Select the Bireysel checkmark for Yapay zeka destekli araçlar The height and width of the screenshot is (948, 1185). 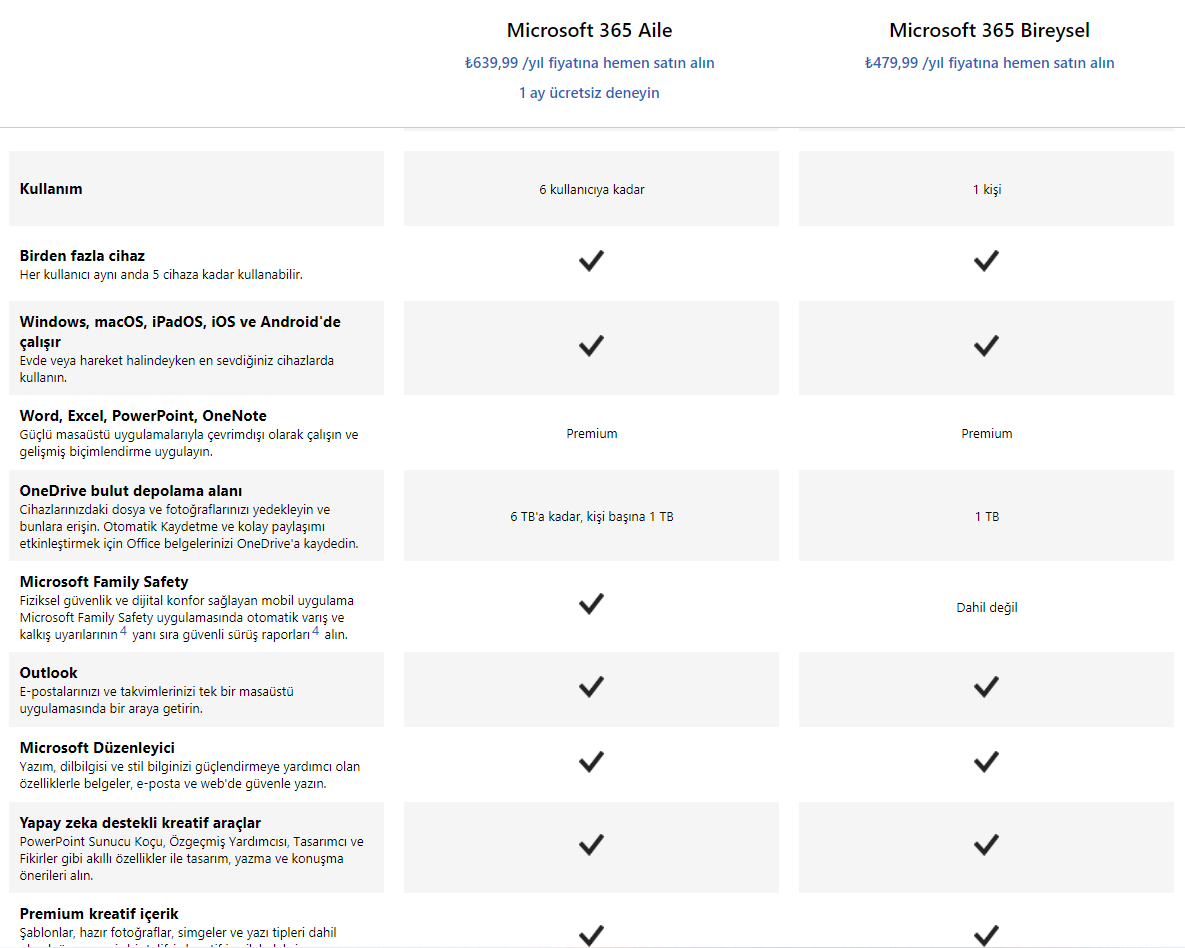tap(986, 845)
